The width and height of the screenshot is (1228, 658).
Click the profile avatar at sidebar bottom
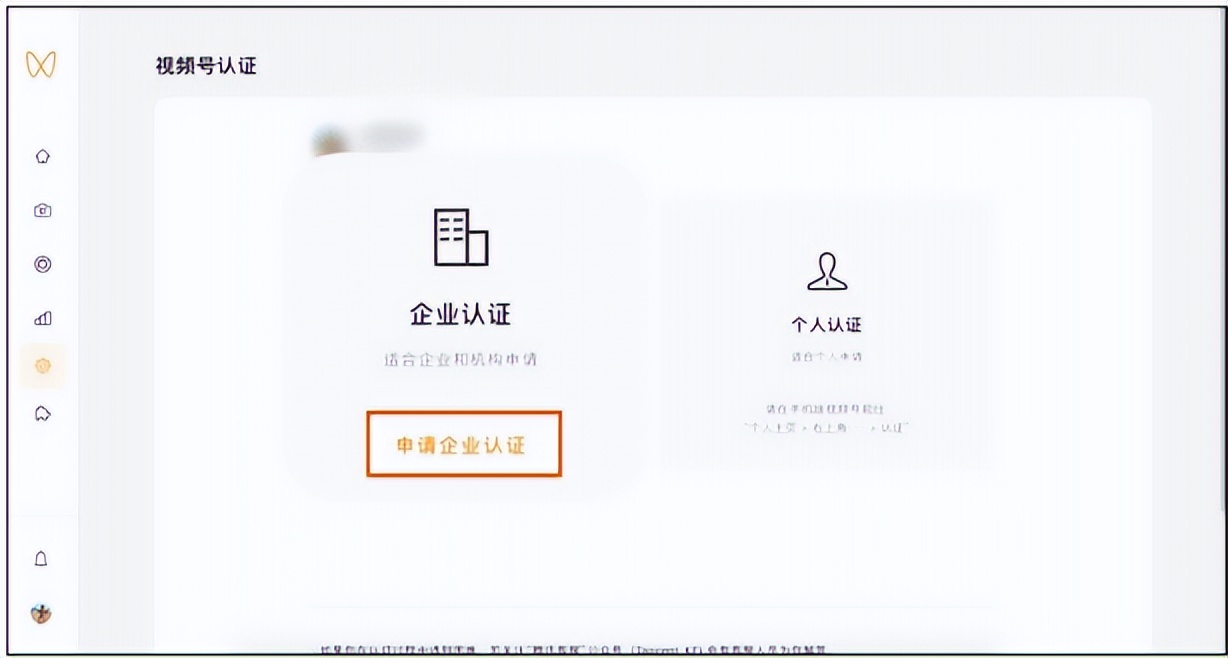(40, 615)
